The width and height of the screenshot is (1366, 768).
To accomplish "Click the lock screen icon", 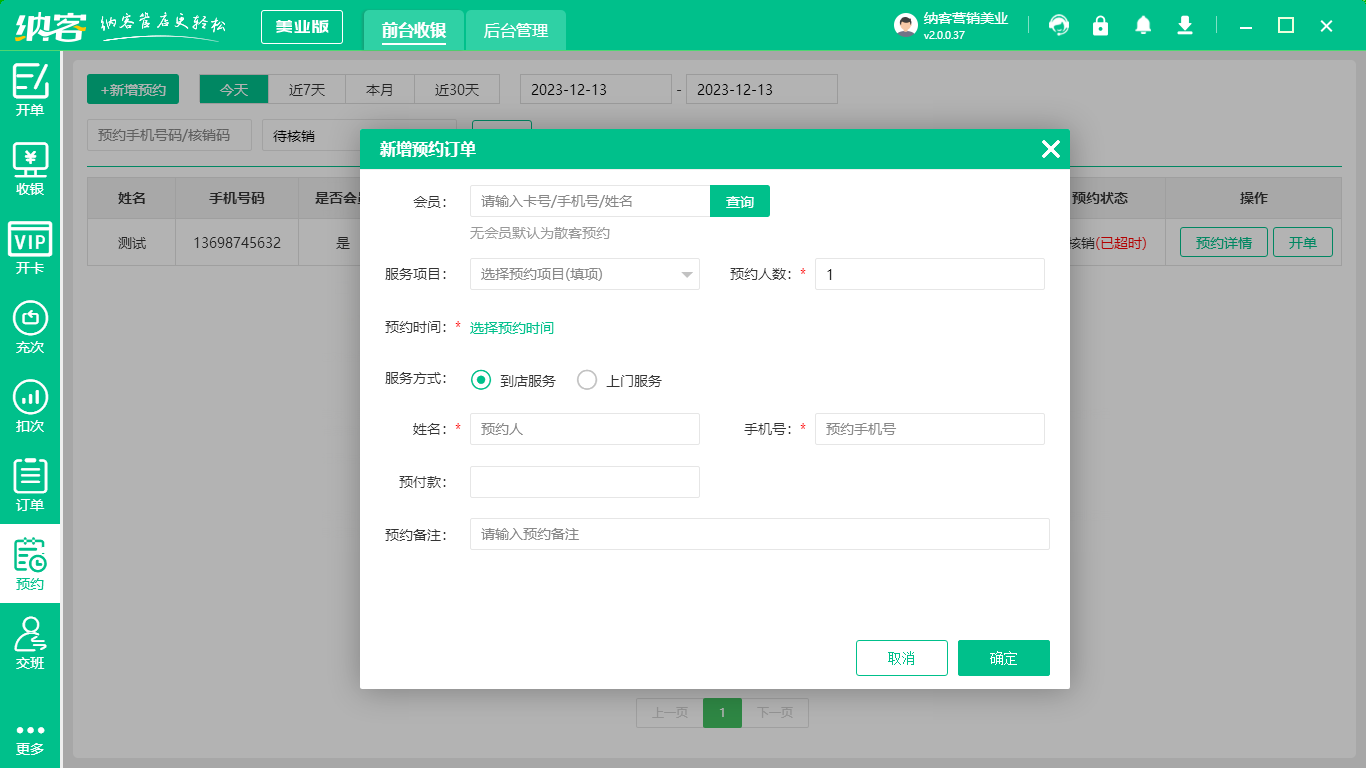I will [1101, 26].
